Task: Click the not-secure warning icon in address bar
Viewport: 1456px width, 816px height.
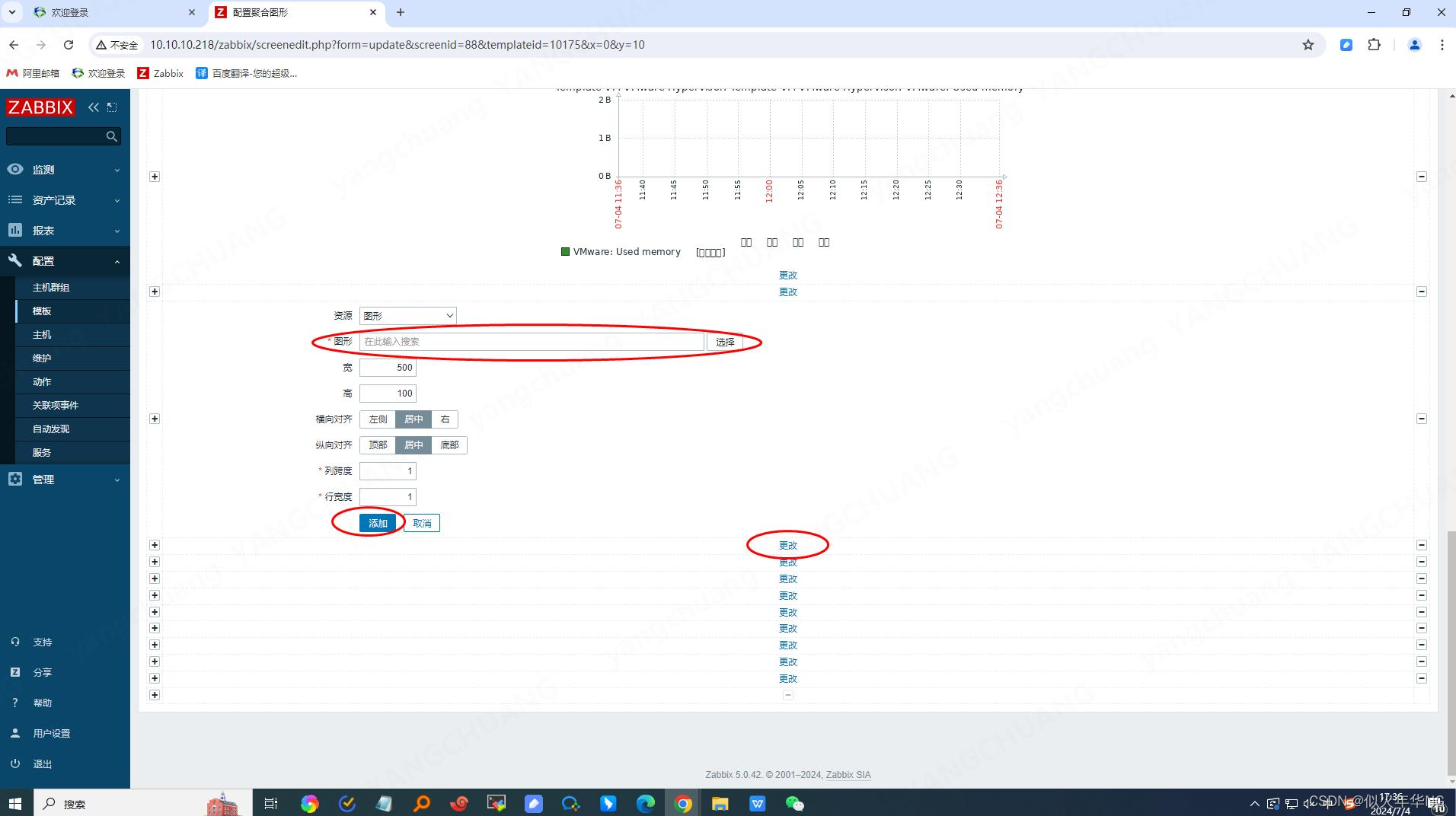Action: click(101, 45)
